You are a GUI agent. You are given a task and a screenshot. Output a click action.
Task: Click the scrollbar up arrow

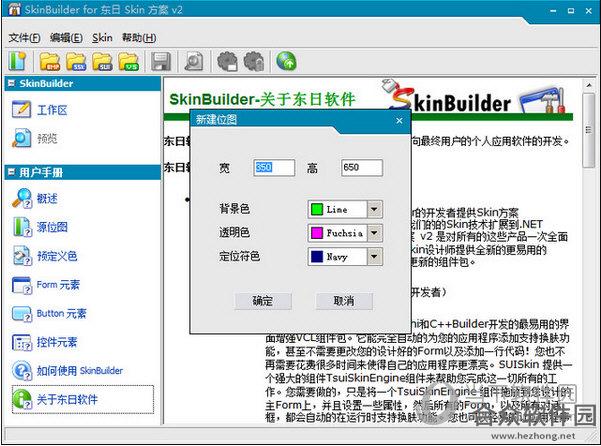coord(588,84)
